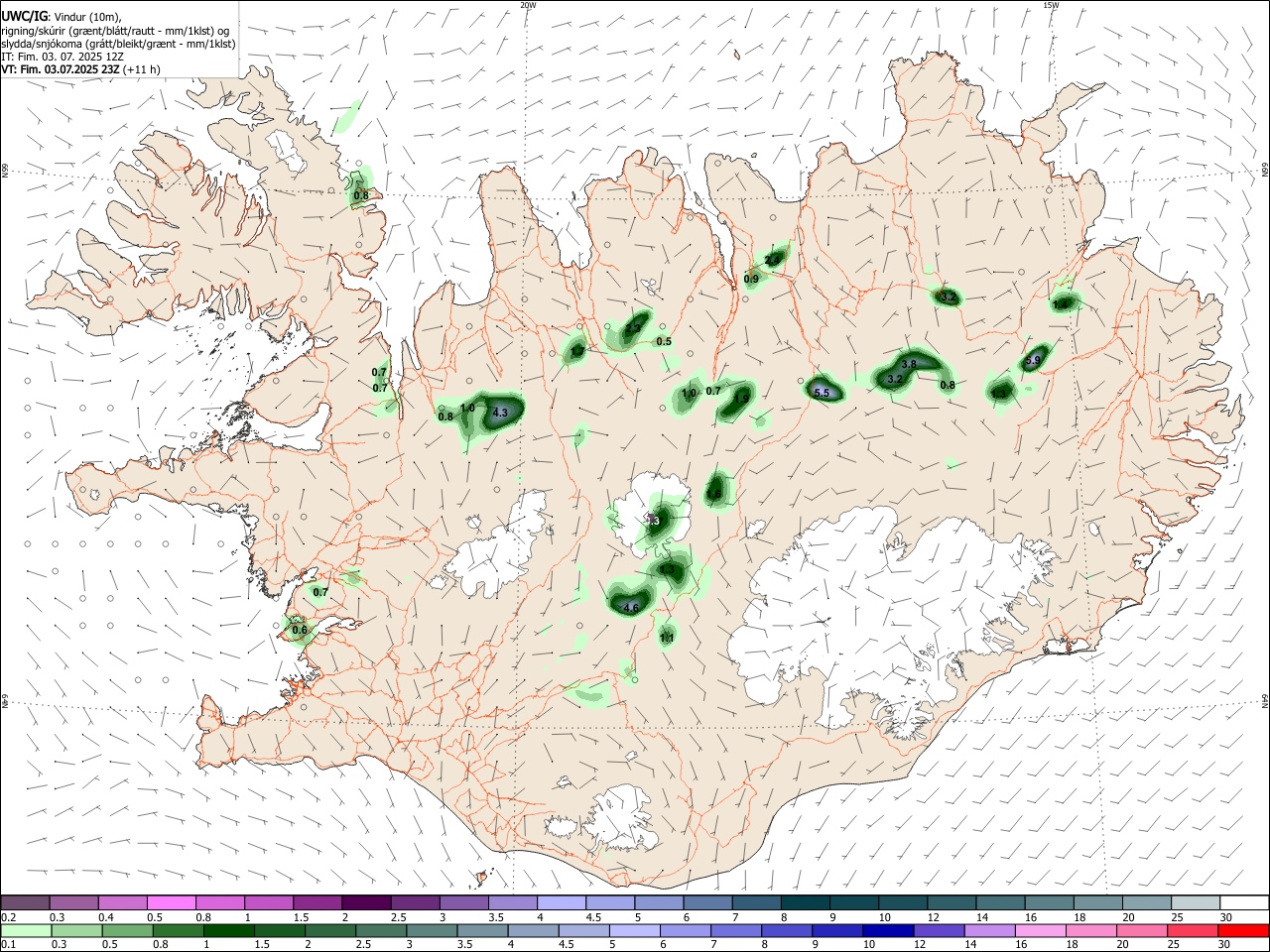
Task: Select the 0.5 precipitation value
Action: point(664,342)
